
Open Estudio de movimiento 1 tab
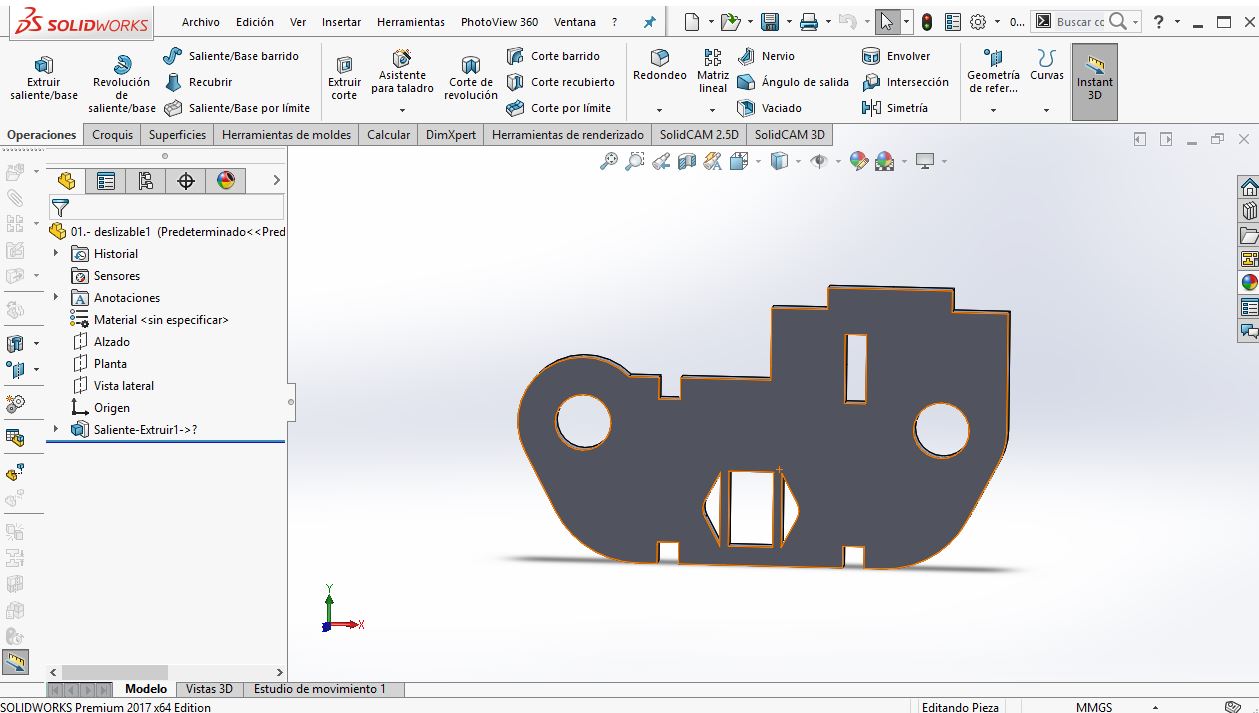tap(320, 689)
